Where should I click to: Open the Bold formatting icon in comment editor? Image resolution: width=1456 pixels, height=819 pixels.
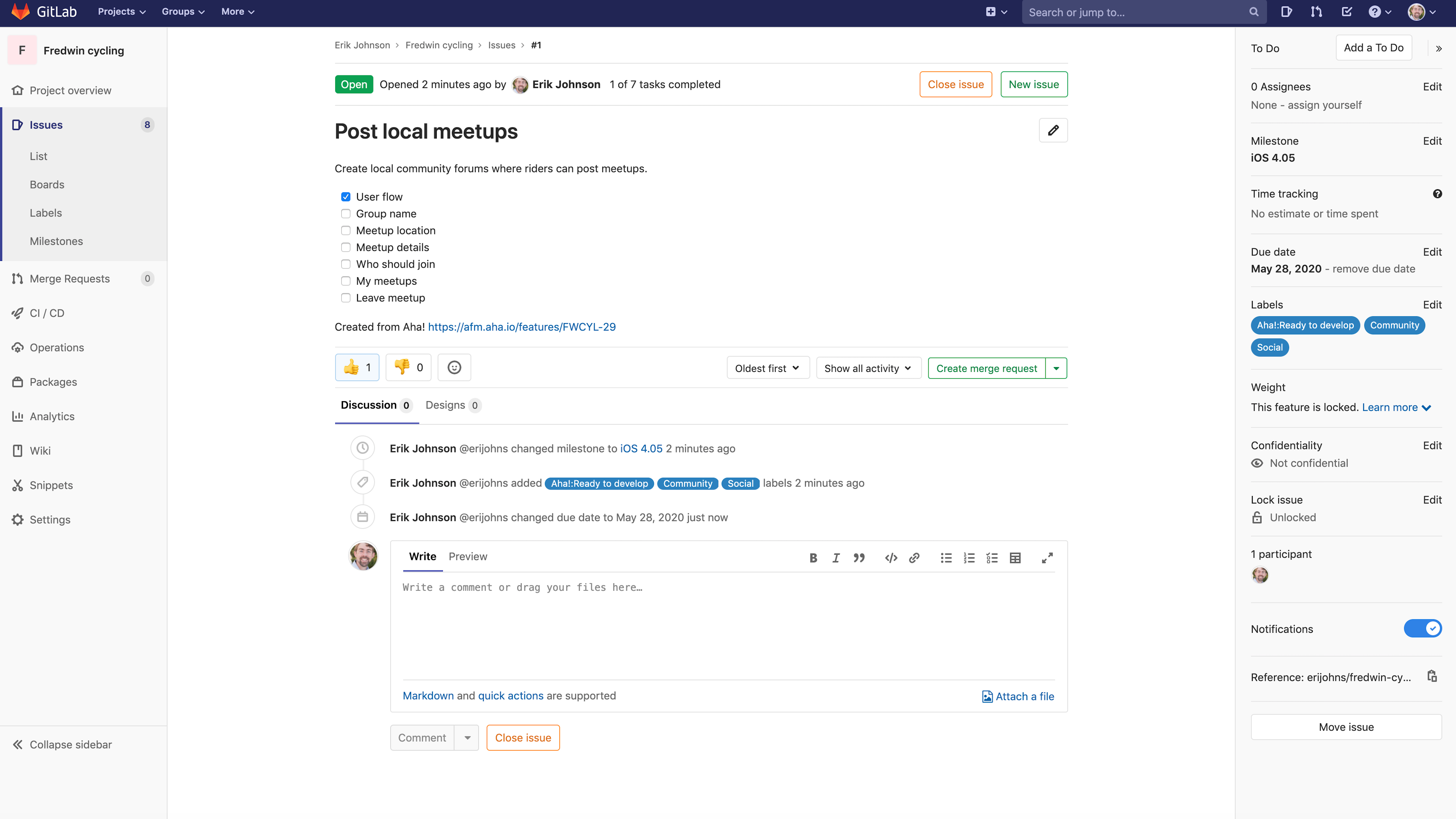813,558
